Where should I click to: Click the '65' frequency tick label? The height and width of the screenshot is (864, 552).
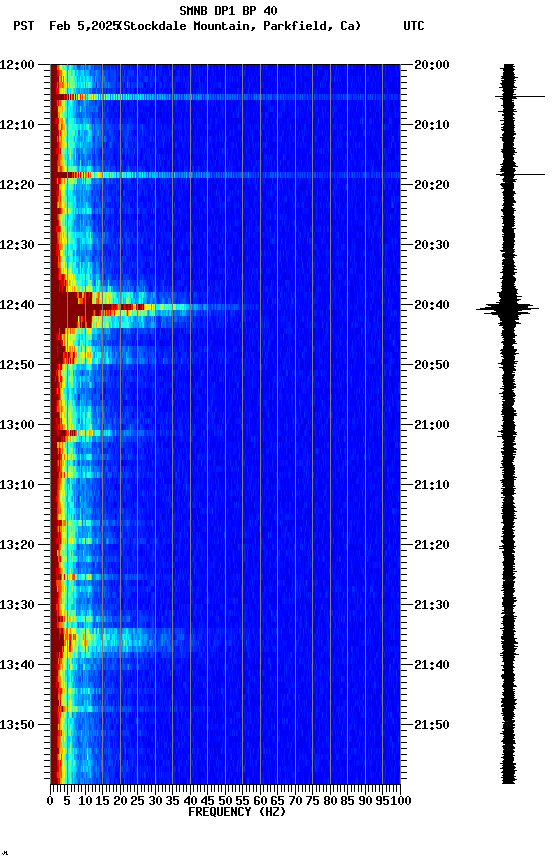coord(278,801)
